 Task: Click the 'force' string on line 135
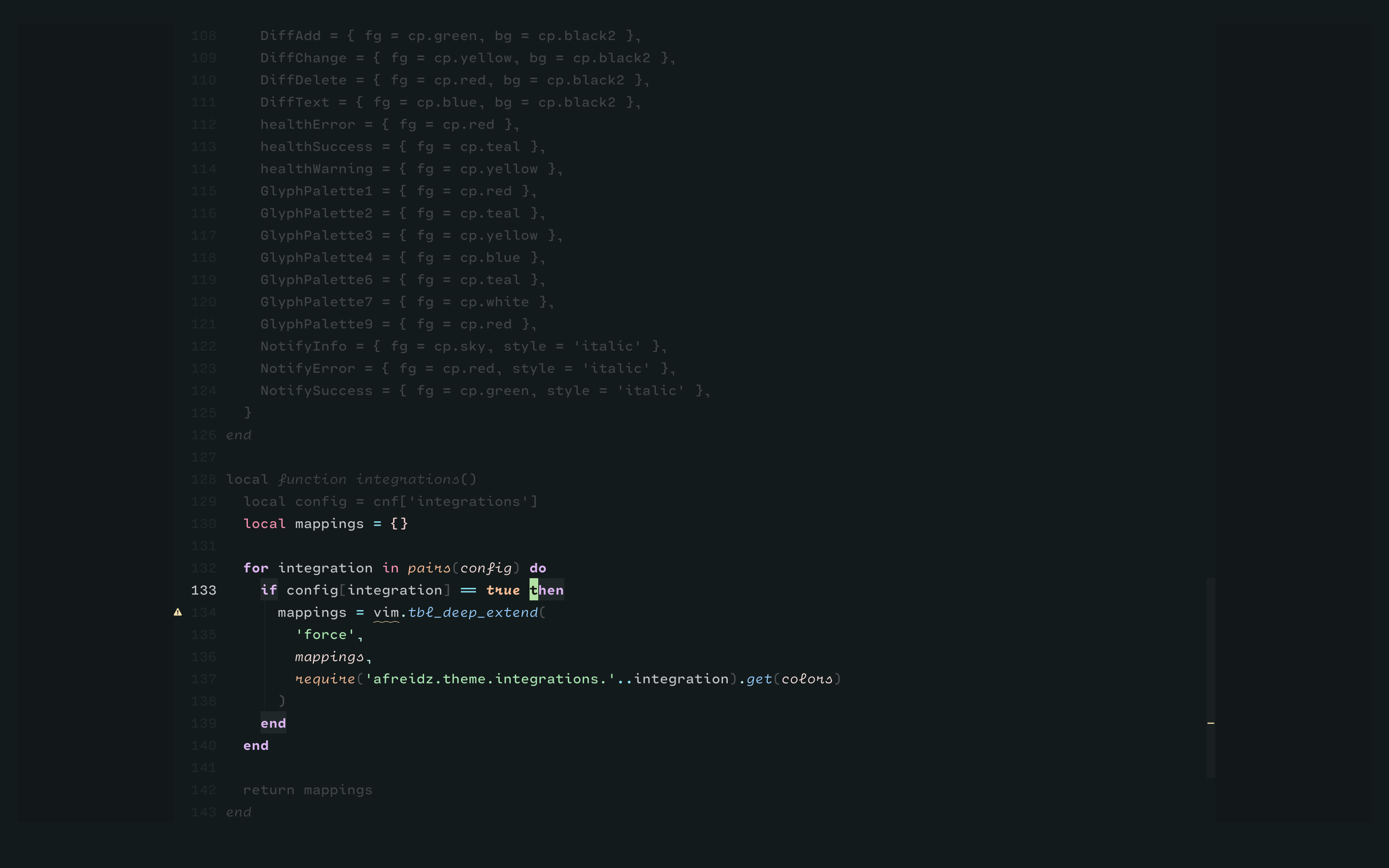click(326, 634)
